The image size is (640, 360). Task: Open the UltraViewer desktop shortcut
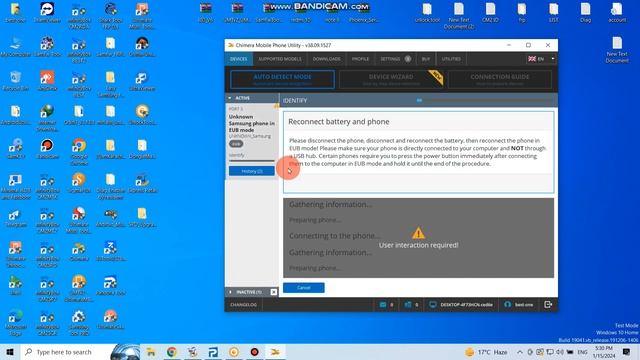pyautogui.click(x=142, y=81)
